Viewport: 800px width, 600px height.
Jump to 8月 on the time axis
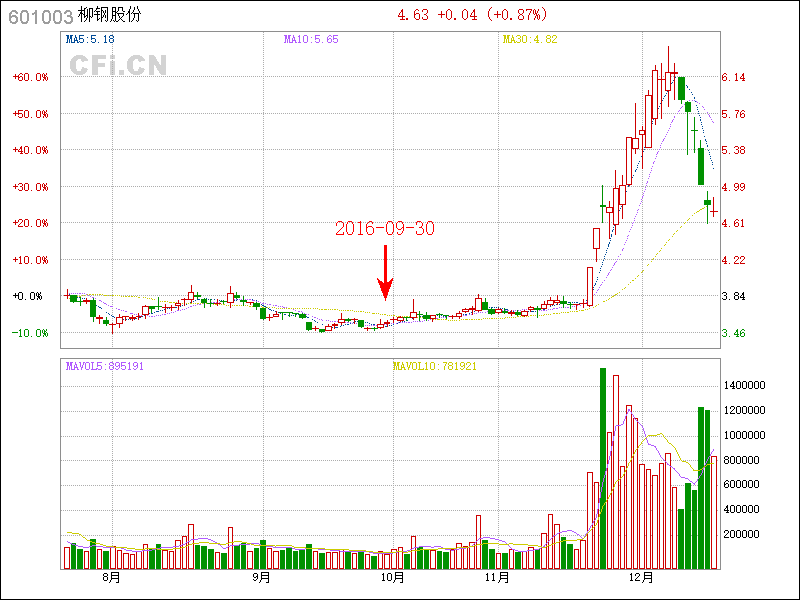point(111,577)
